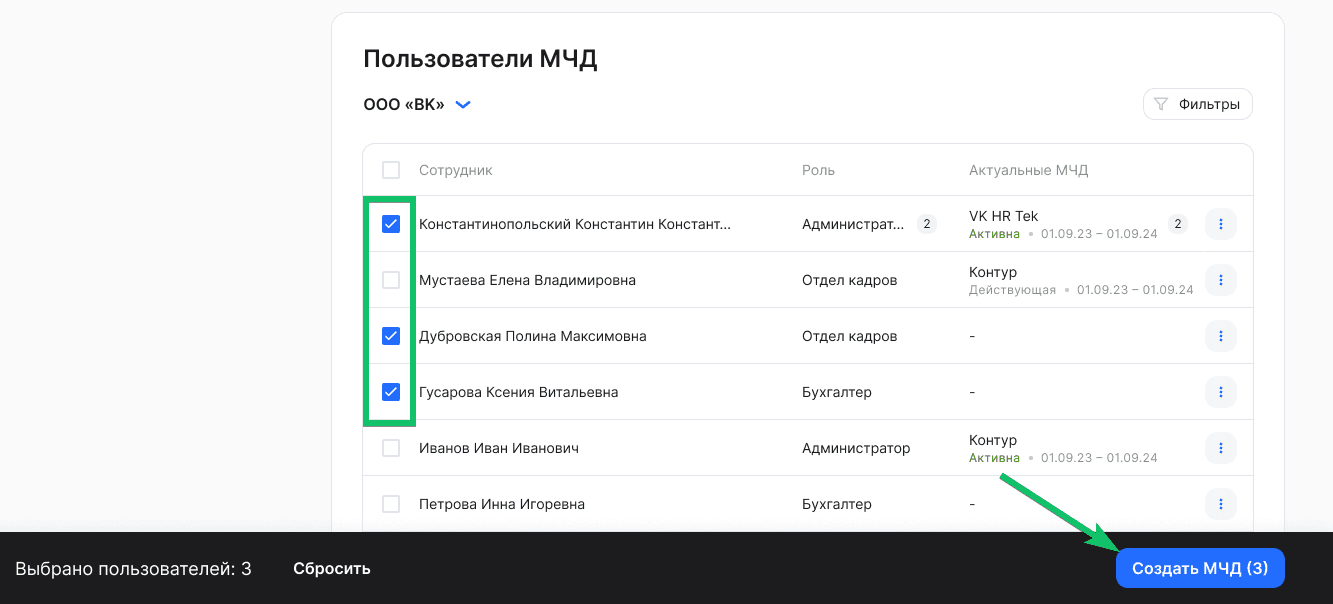
Task: Toggle the select-all checkbox in header
Action: pyautogui.click(x=391, y=170)
